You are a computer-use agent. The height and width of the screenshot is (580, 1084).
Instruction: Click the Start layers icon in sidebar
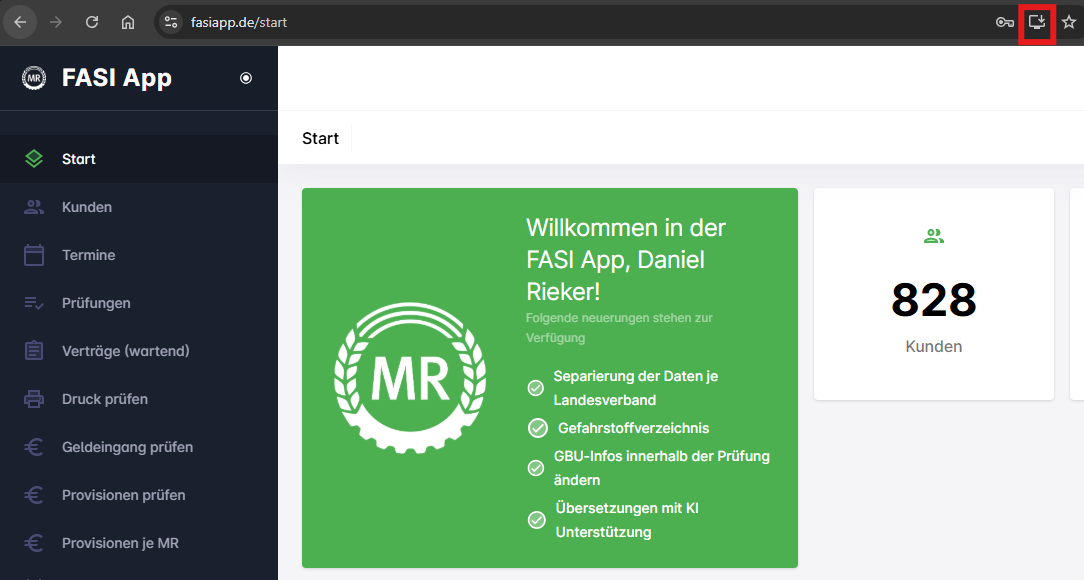[34, 159]
